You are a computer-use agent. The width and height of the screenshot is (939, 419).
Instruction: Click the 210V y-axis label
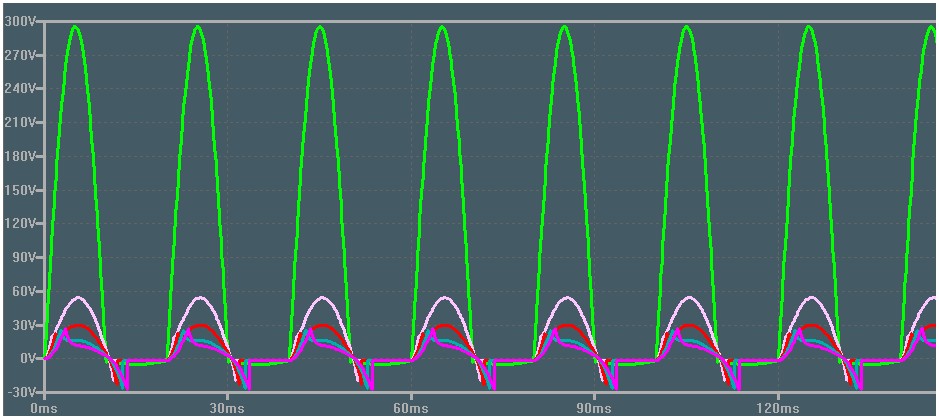19,123
